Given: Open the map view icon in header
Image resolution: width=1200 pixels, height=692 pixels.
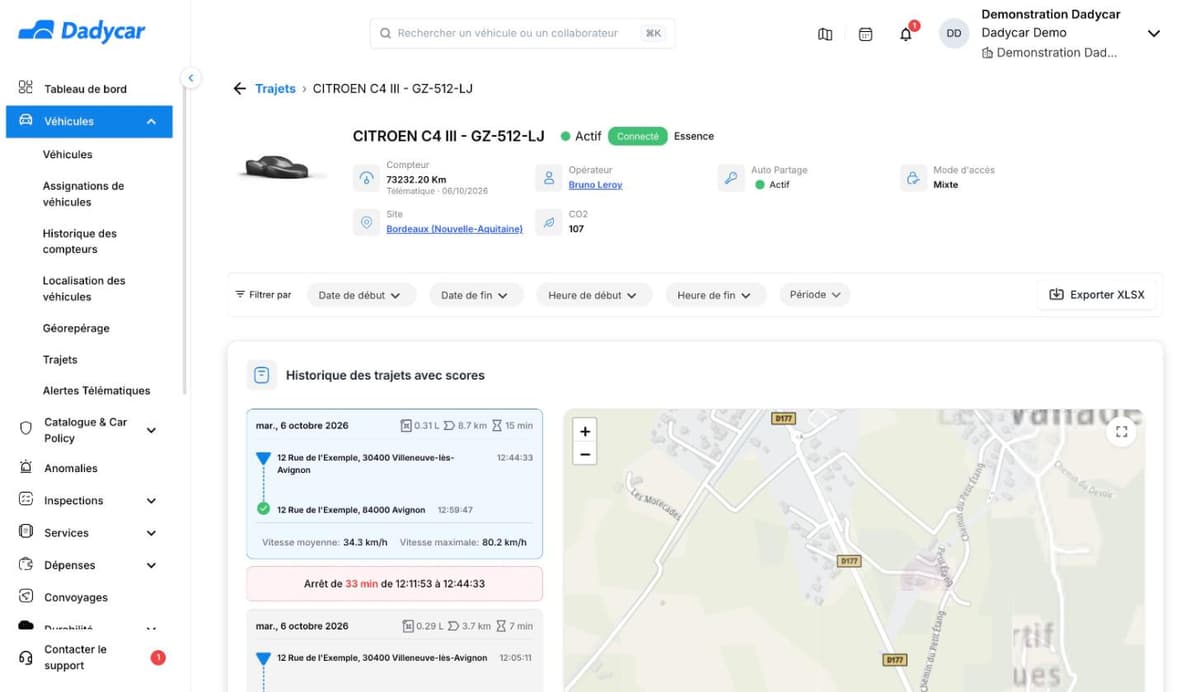Looking at the screenshot, I should [x=825, y=34].
